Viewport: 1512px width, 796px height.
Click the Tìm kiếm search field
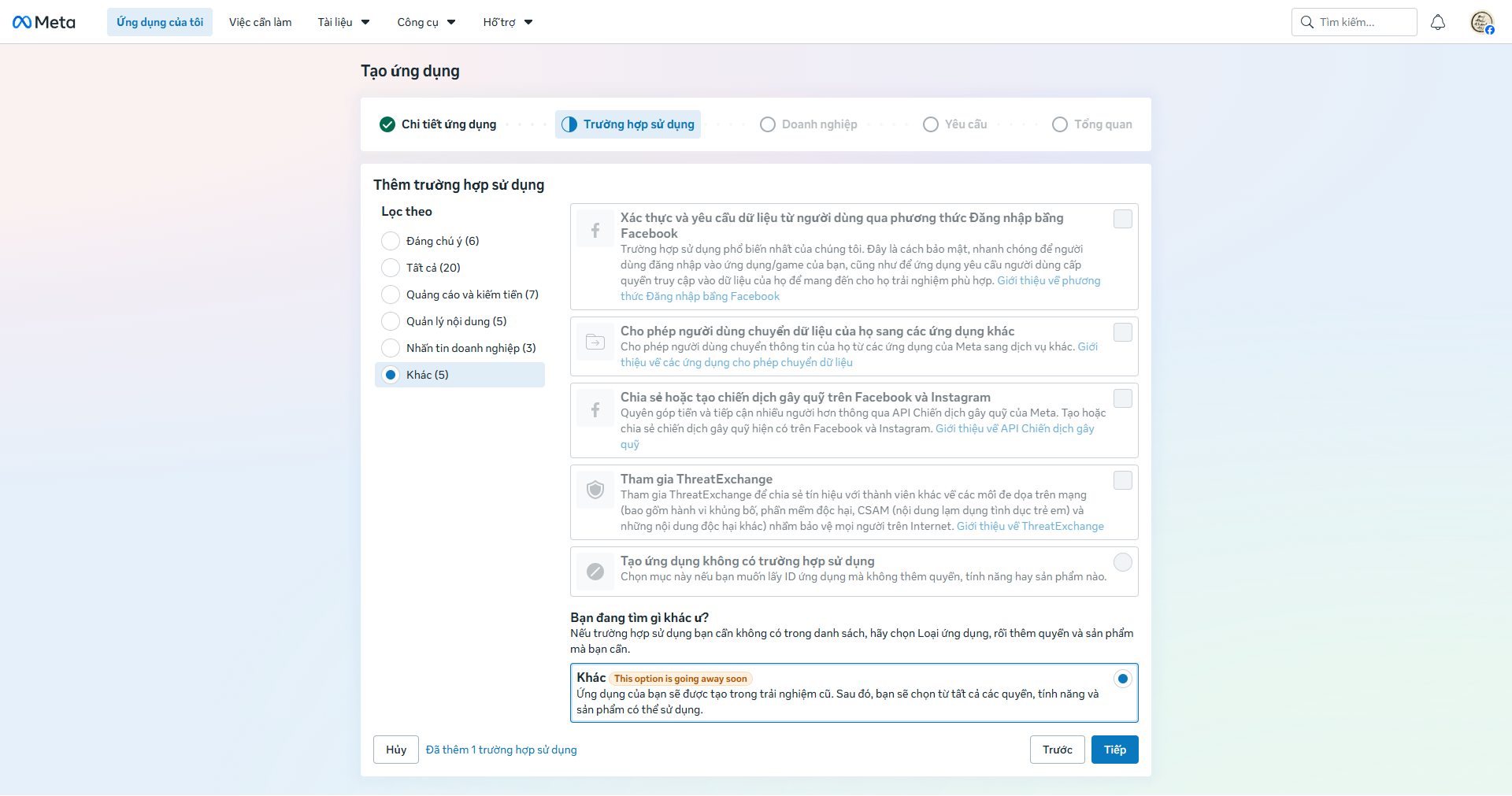click(x=1354, y=22)
